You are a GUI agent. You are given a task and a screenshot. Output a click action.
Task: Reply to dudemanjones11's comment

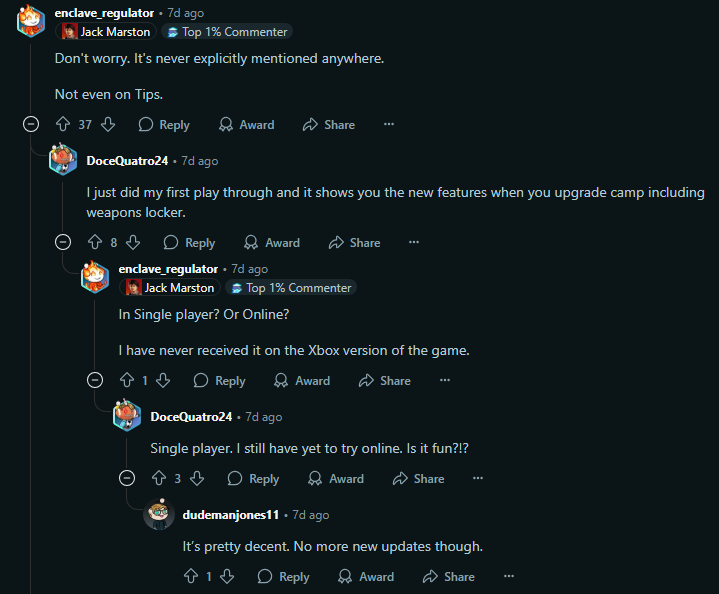click(x=283, y=577)
